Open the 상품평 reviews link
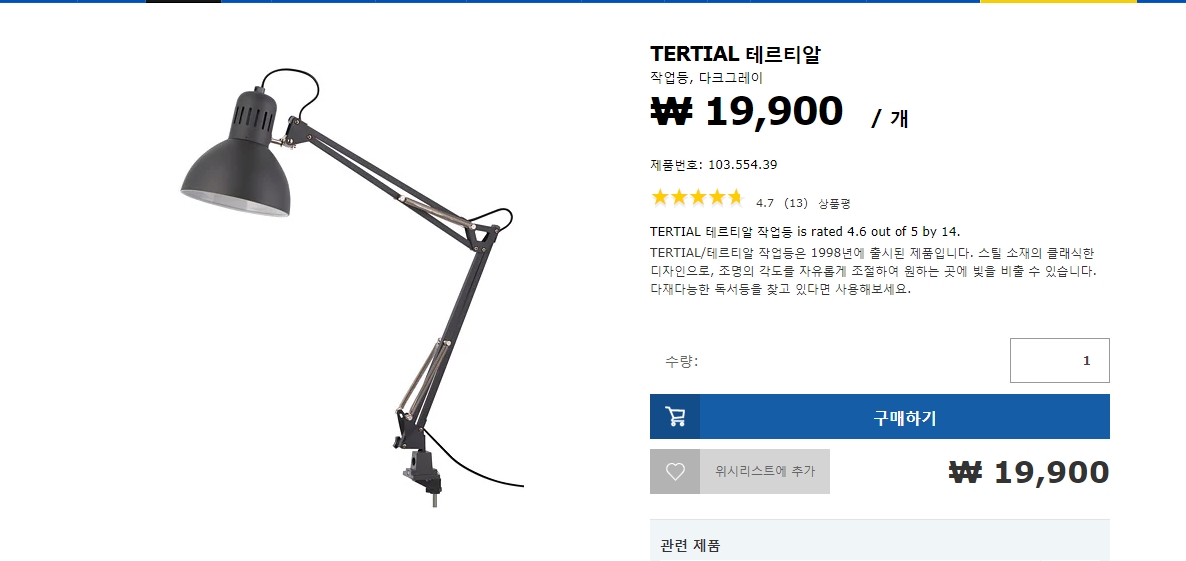Screen dimensions: 1186x561 (x=834, y=203)
